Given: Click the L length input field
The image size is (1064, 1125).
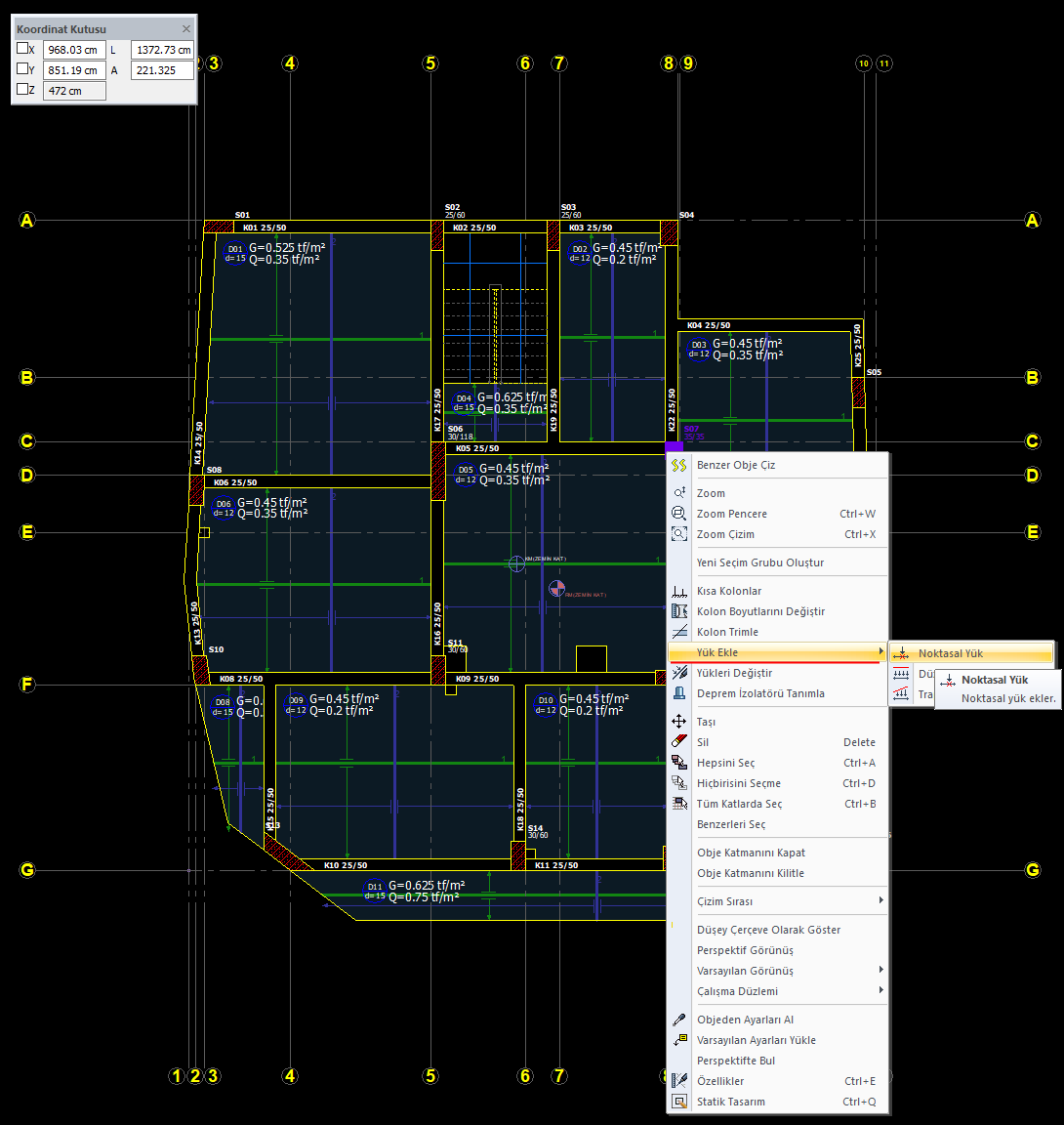Looking at the screenshot, I should [x=163, y=50].
